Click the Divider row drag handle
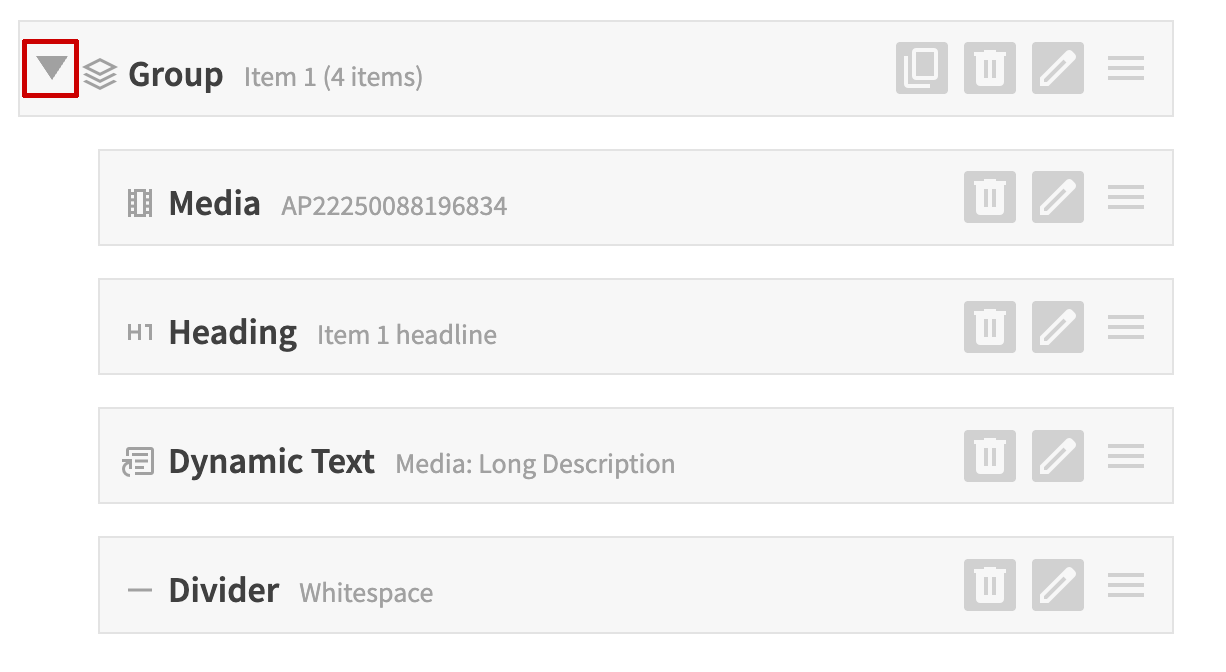Viewport: 1226px width, 672px height. pyautogui.click(x=1126, y=585)
